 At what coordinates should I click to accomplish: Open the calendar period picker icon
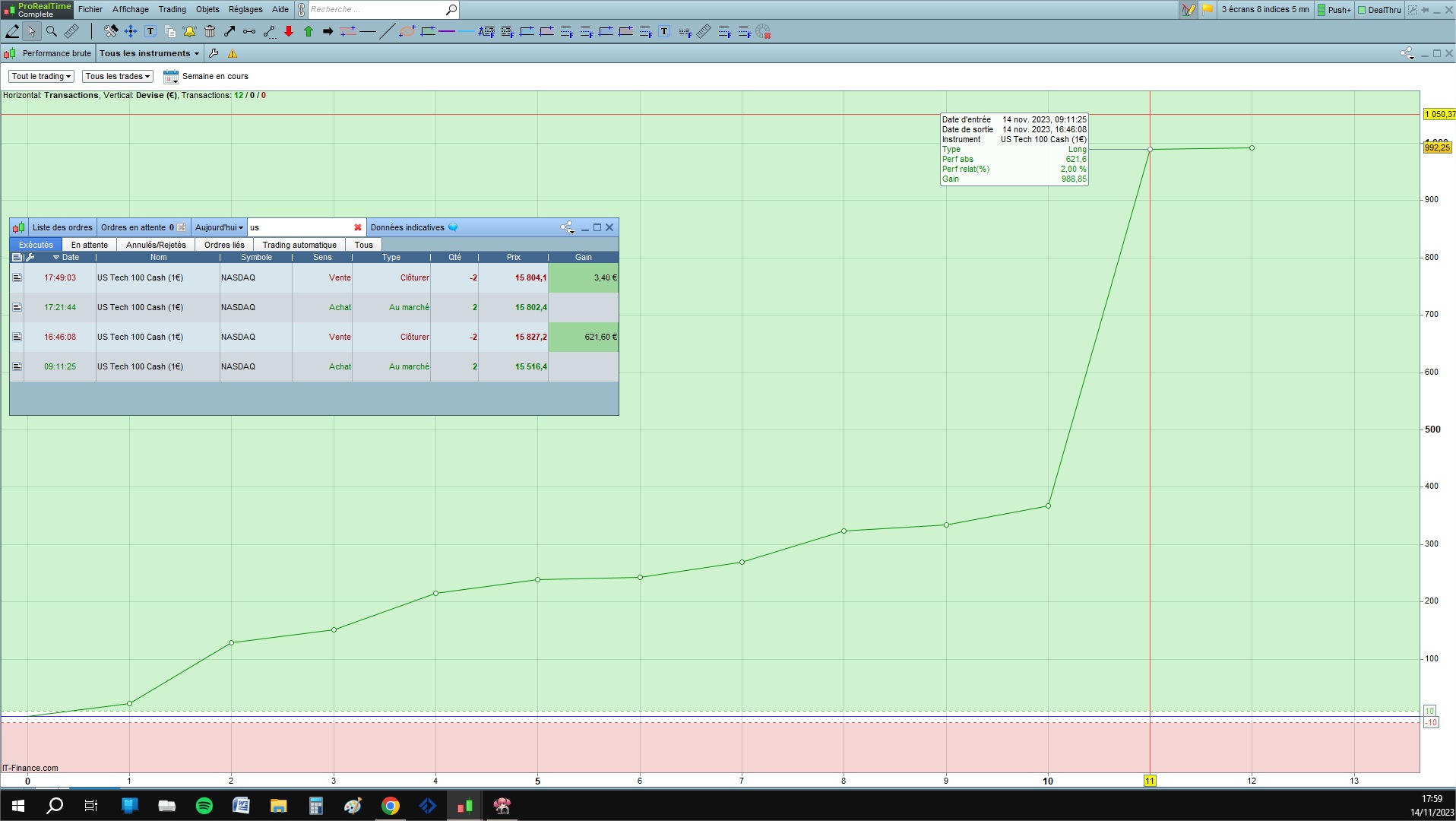[171, 77]
